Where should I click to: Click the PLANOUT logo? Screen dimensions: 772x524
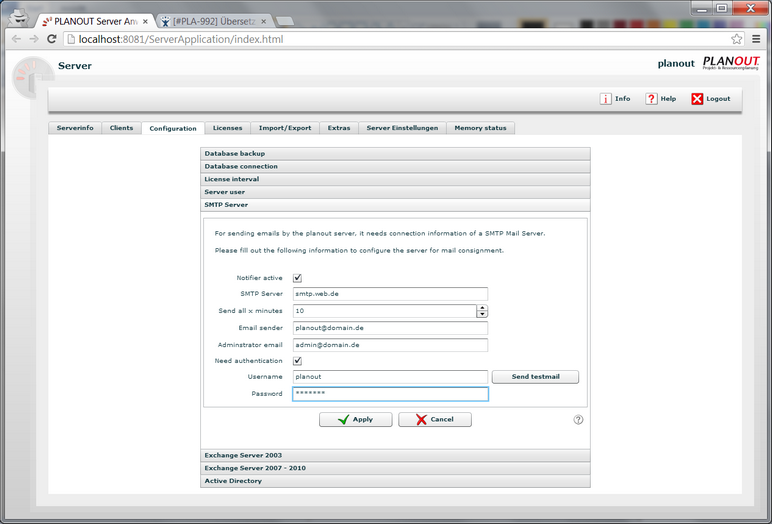[731, 63]
